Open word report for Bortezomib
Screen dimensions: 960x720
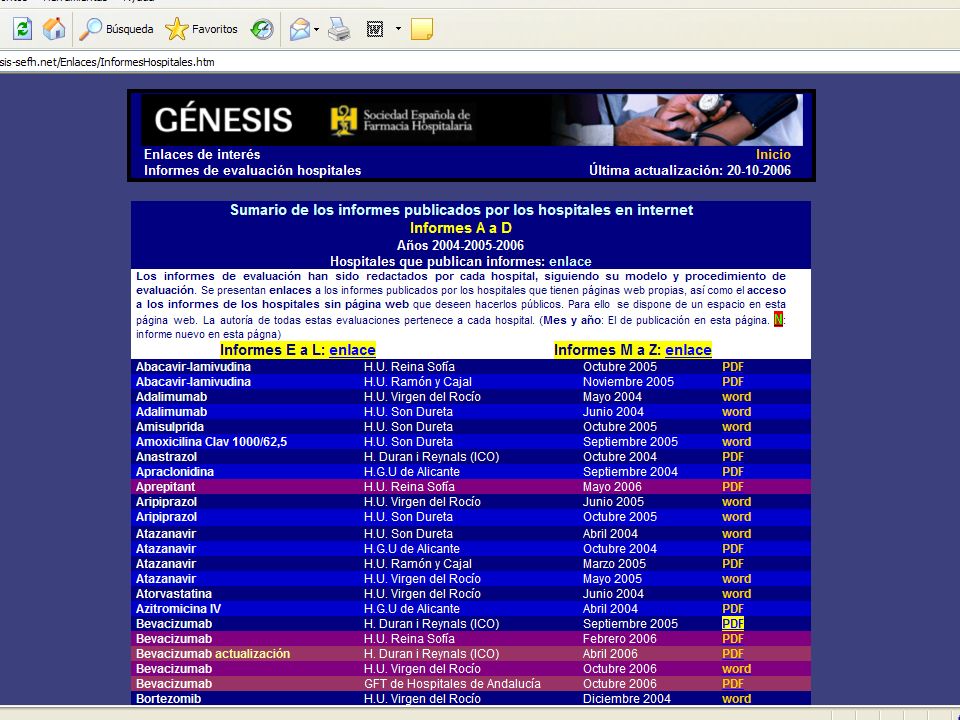pyautogui.click(x=737, y=699)
